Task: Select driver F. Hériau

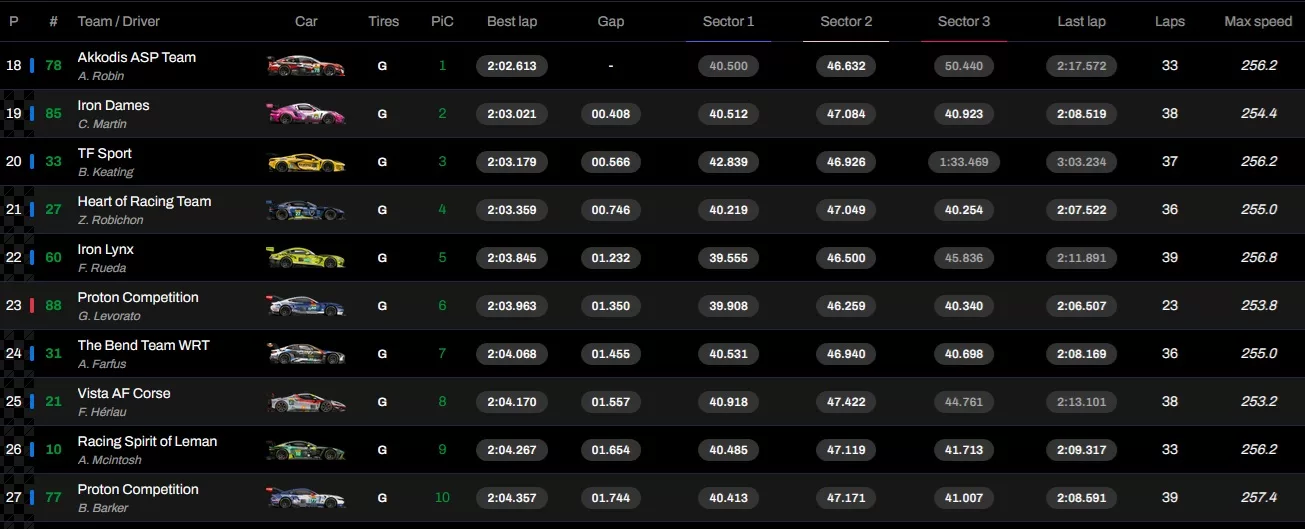Action: pos(102,412)
